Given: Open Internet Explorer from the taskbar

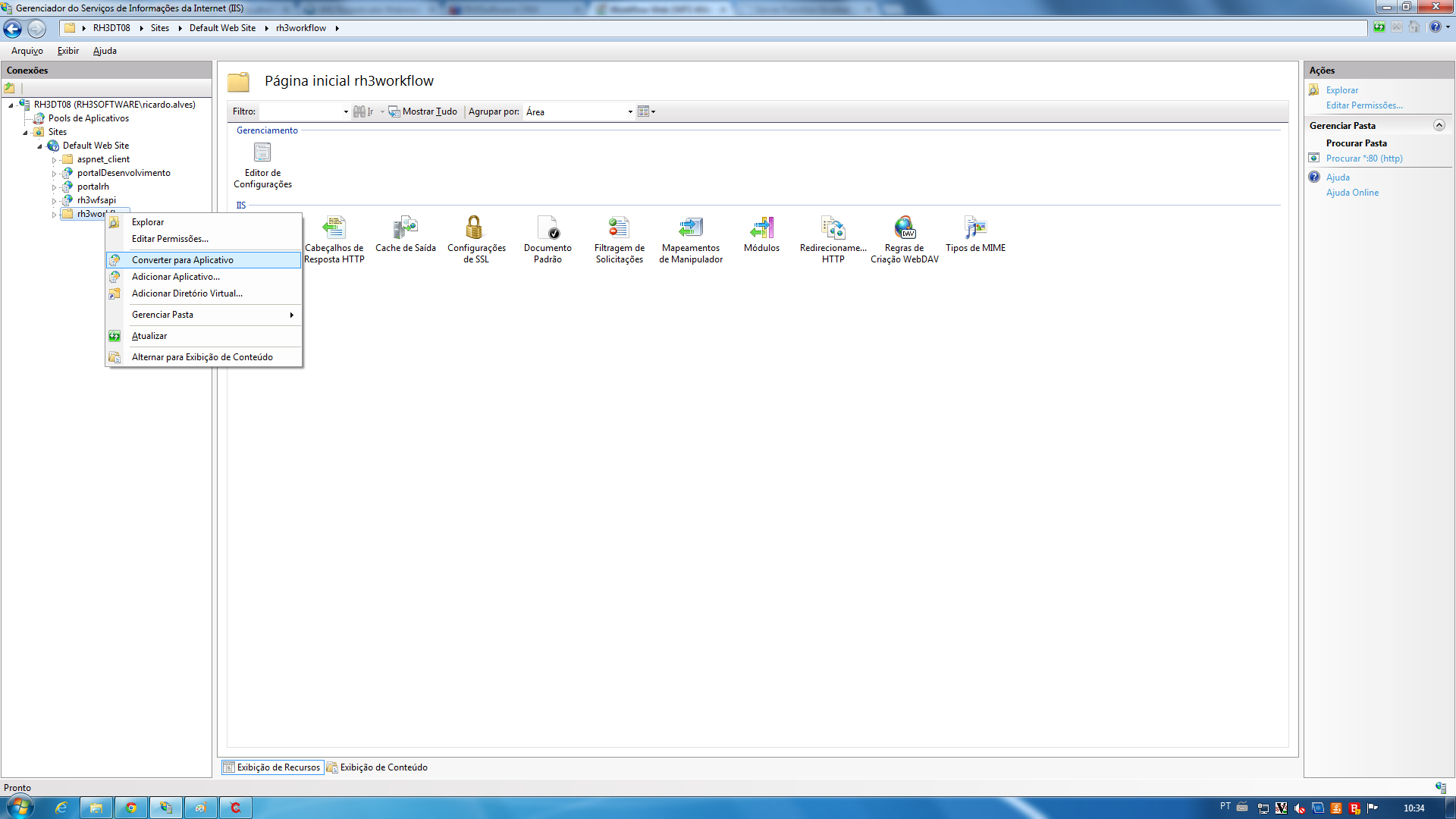Looking at the screenshot, I should [61, 808].
